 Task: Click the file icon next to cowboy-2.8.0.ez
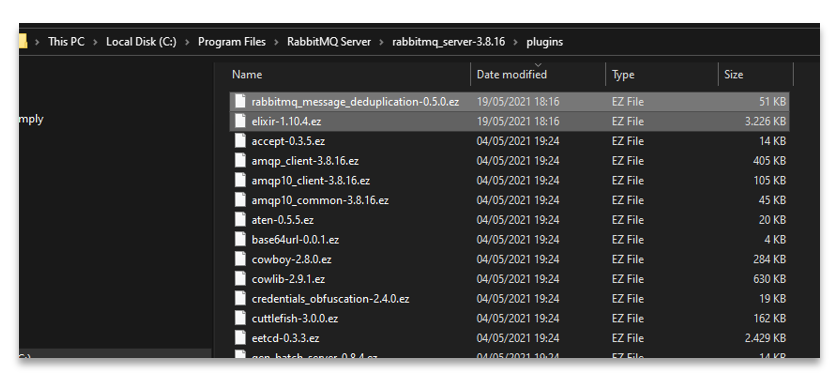coord(241,259)
